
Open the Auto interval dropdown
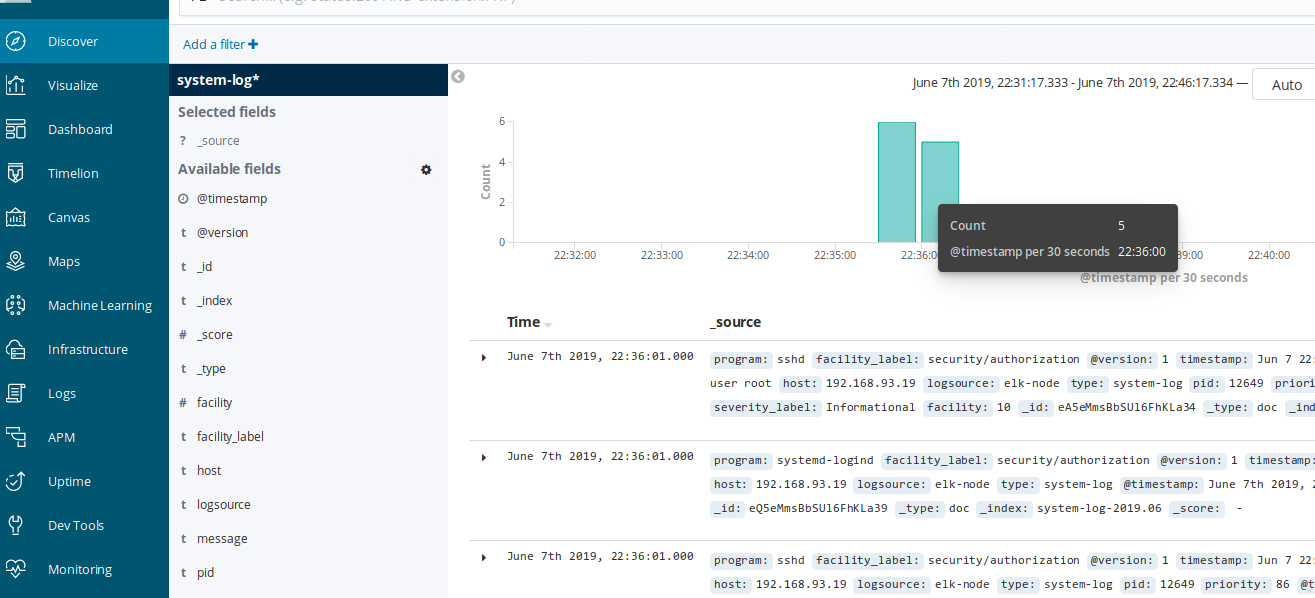pos(1284,85)
